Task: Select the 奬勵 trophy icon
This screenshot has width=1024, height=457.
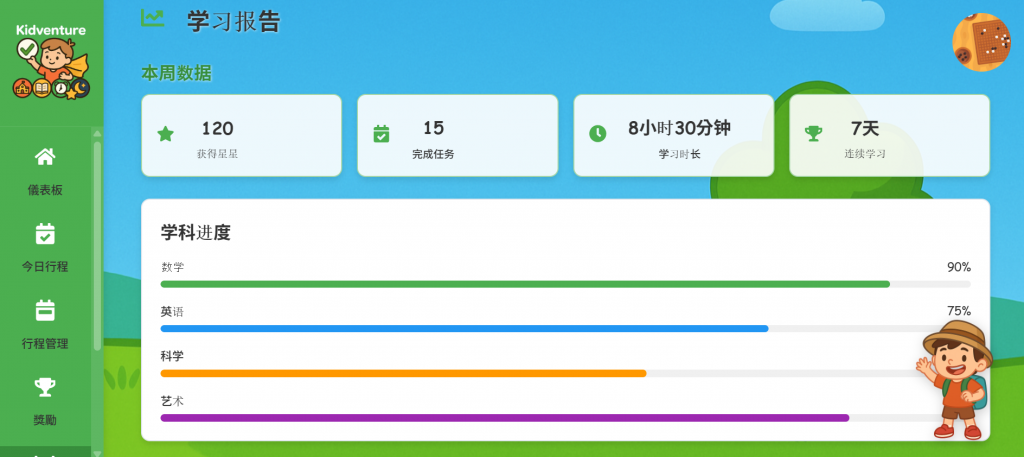Action: pos(45,387)
